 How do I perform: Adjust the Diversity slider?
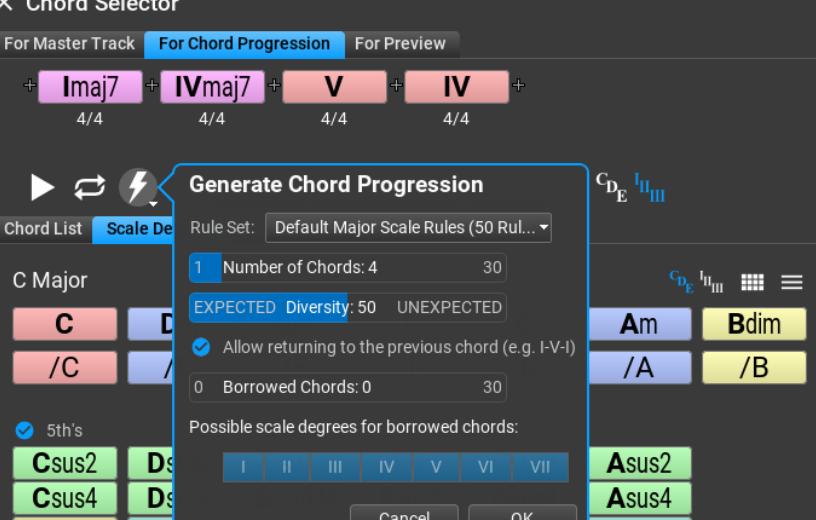347,307
